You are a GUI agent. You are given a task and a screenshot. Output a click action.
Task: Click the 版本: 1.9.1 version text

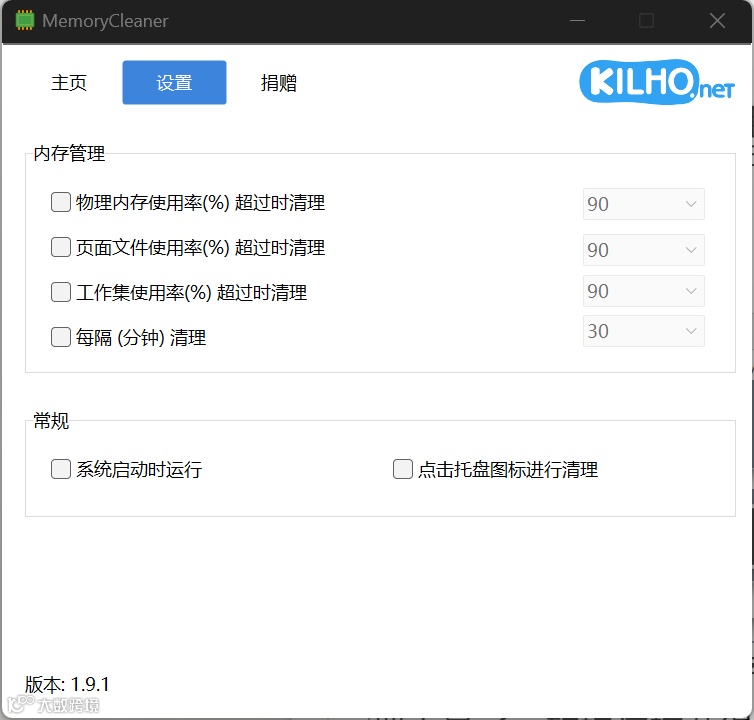coord(67,684)
